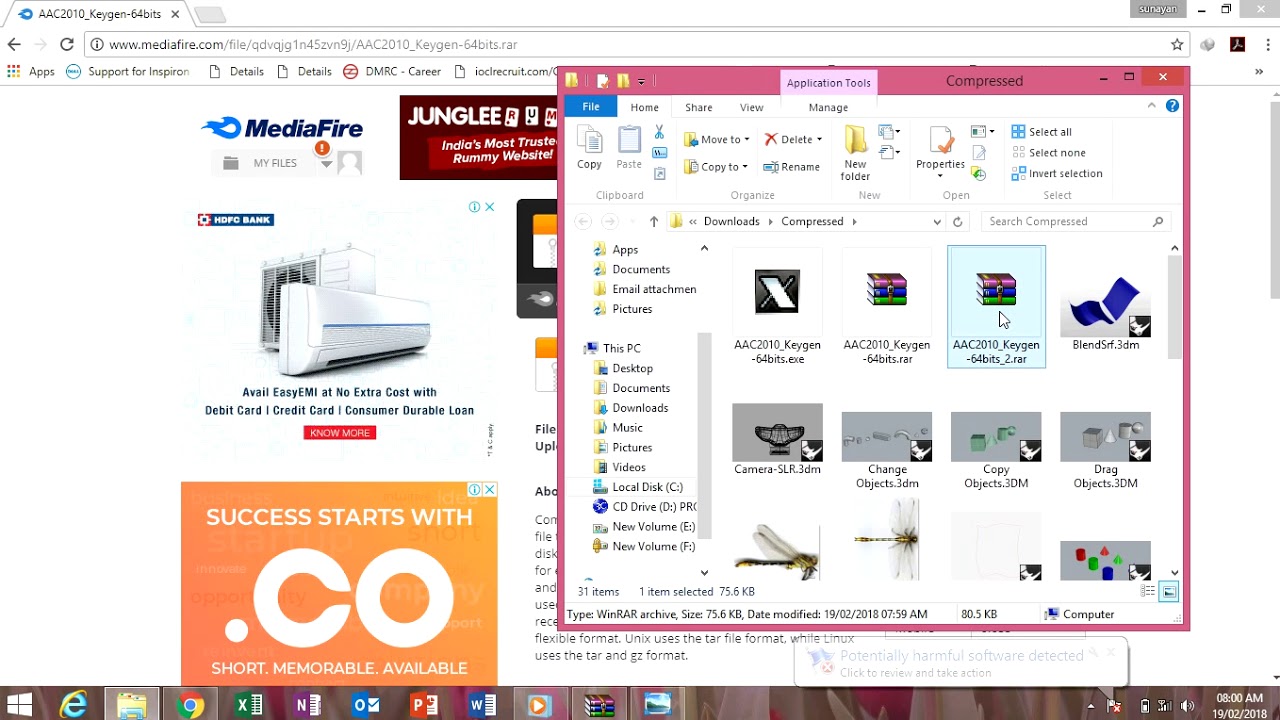The width and height of the screenshot is (1280, 720).
Task: Click the Copy path icon
Action: 659,153
